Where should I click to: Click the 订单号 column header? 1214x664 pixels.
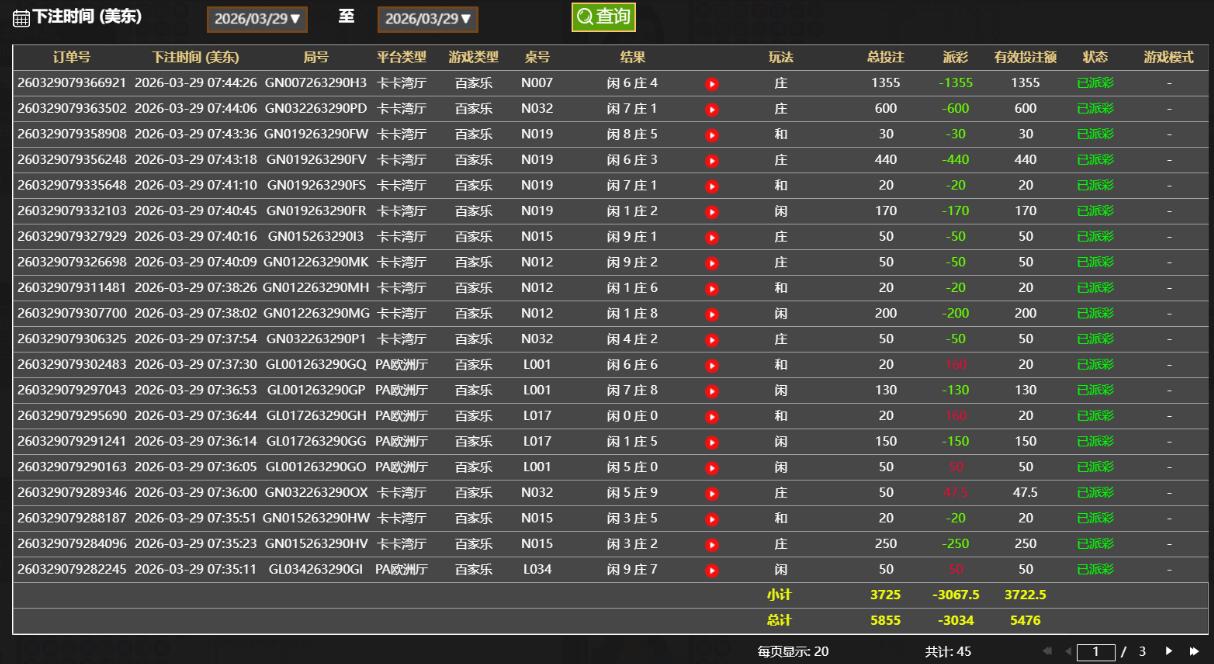click(71, 57)
